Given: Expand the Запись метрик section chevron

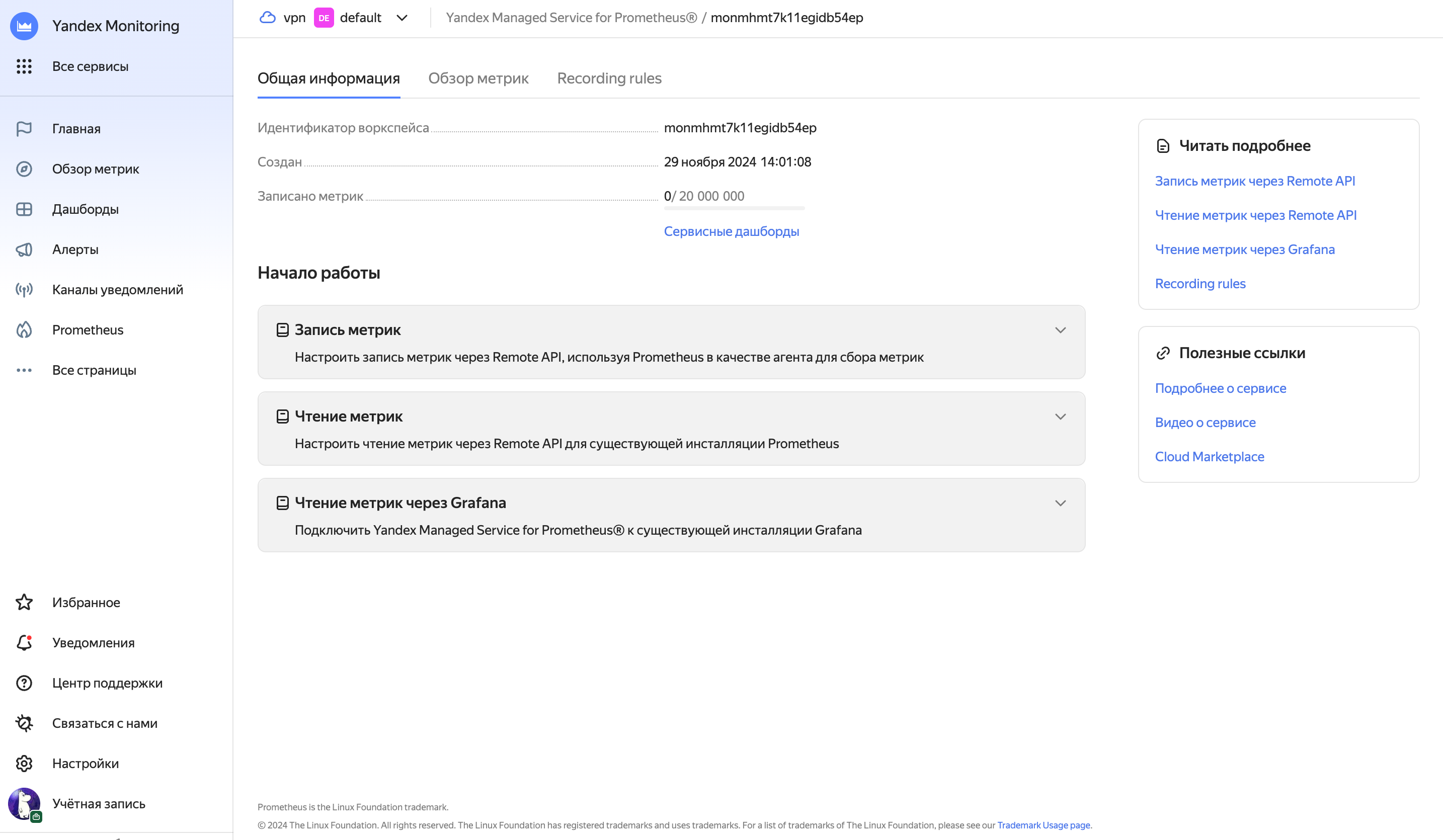Looking at the screenshot, I should 1061,330.
